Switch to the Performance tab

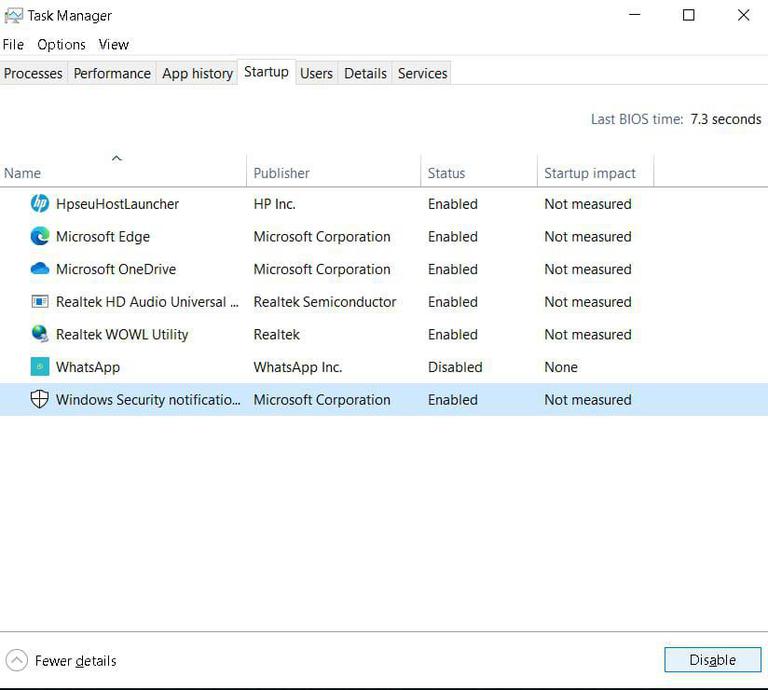pyautogui.click(x=112, y=73)
